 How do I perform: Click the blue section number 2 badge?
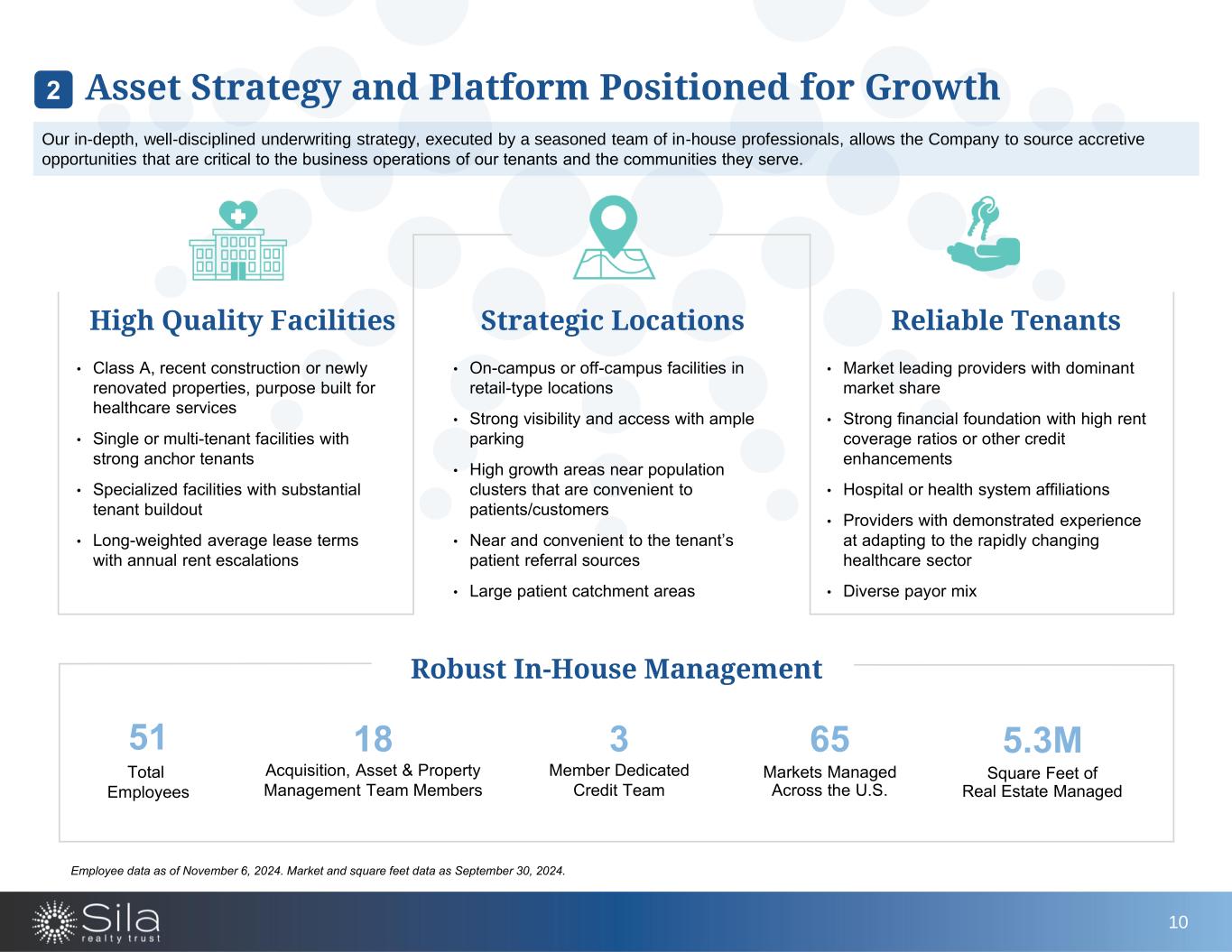pos(53,89)
